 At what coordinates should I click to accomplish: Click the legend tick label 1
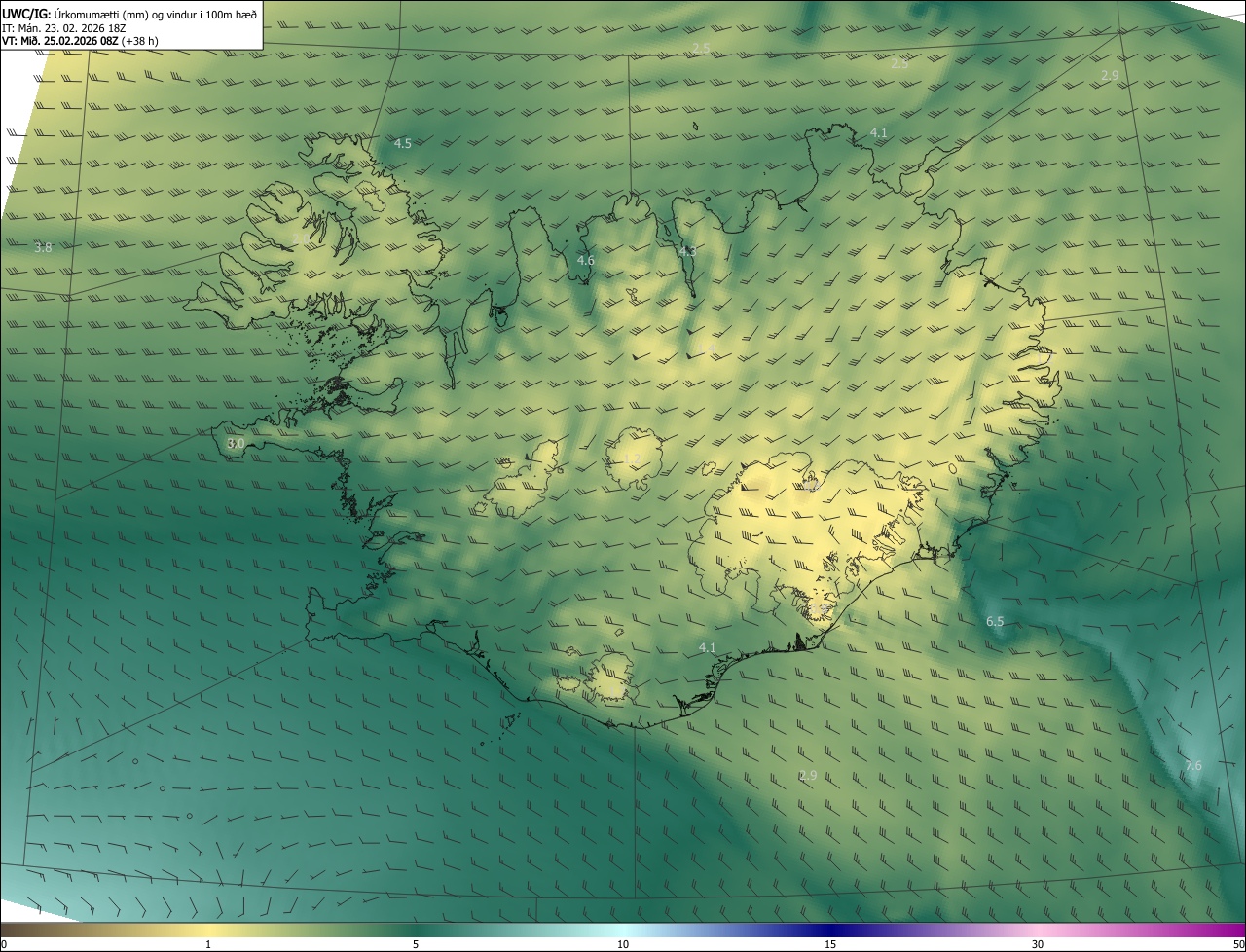(x=208, y=944)
